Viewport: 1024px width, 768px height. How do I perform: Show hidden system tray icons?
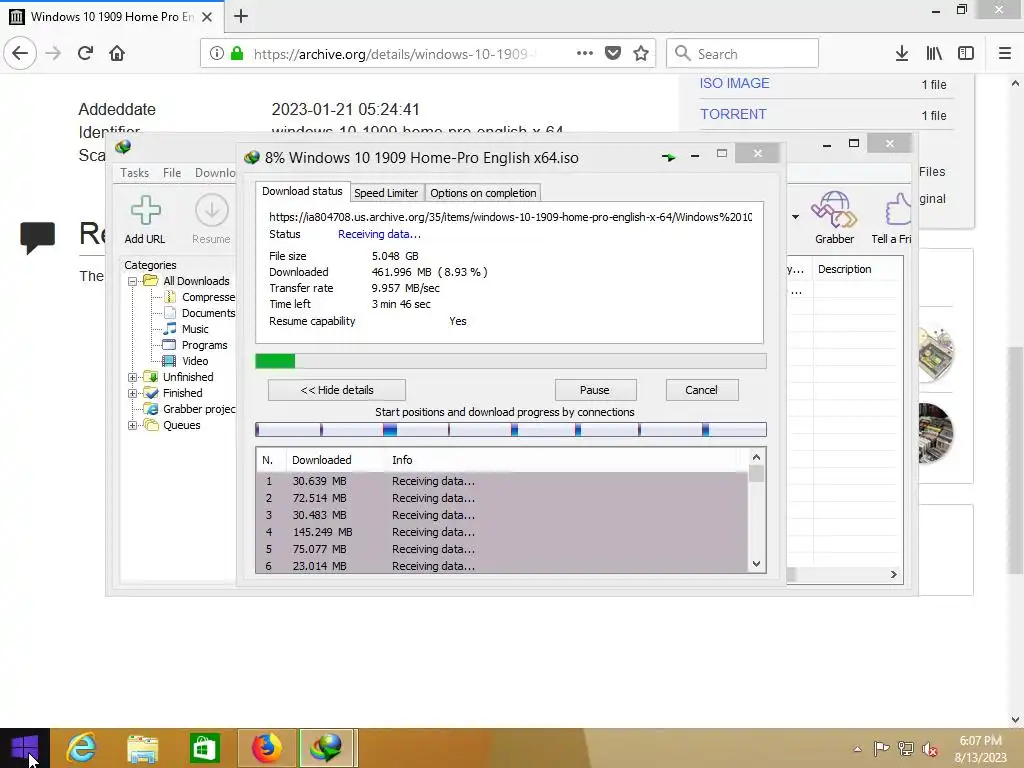pos(857,749)
